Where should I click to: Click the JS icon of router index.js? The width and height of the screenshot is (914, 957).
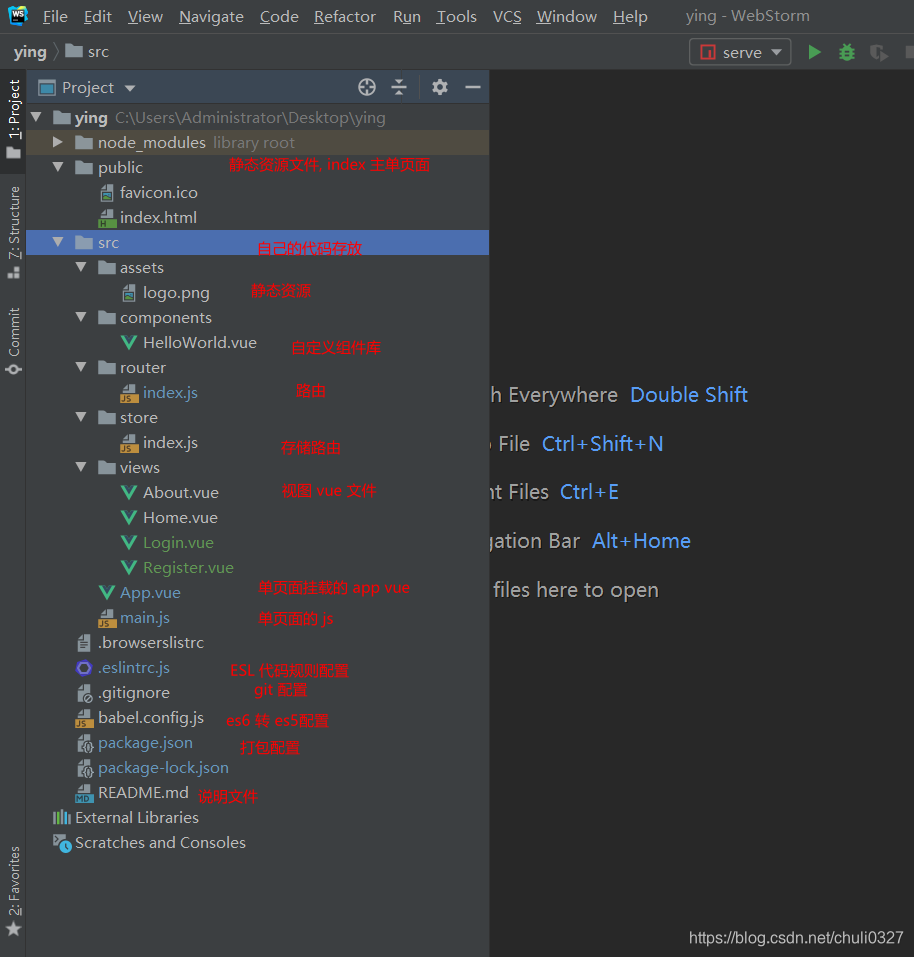tap(129, 393)
